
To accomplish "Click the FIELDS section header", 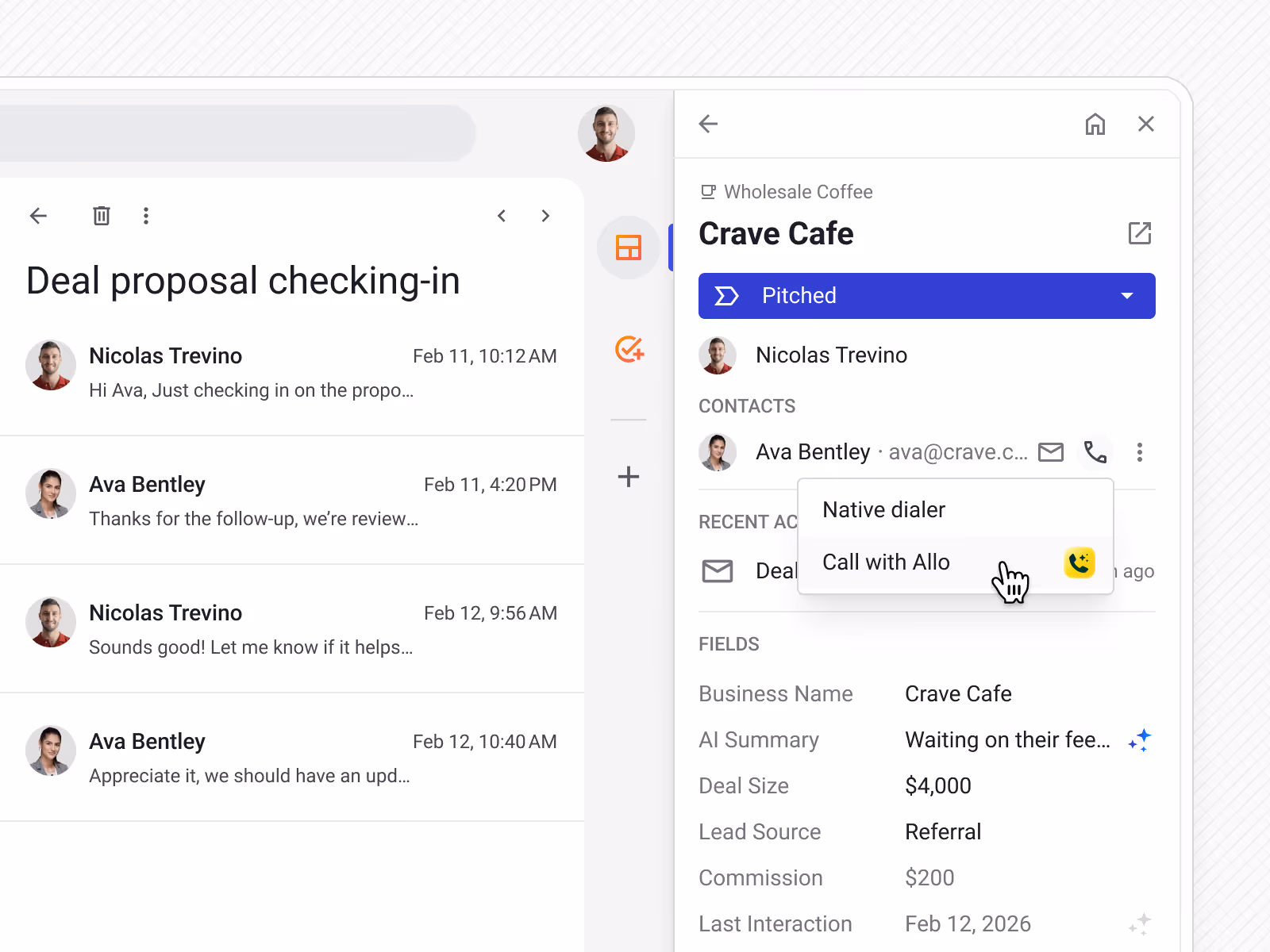I will (x=729, y=644).
